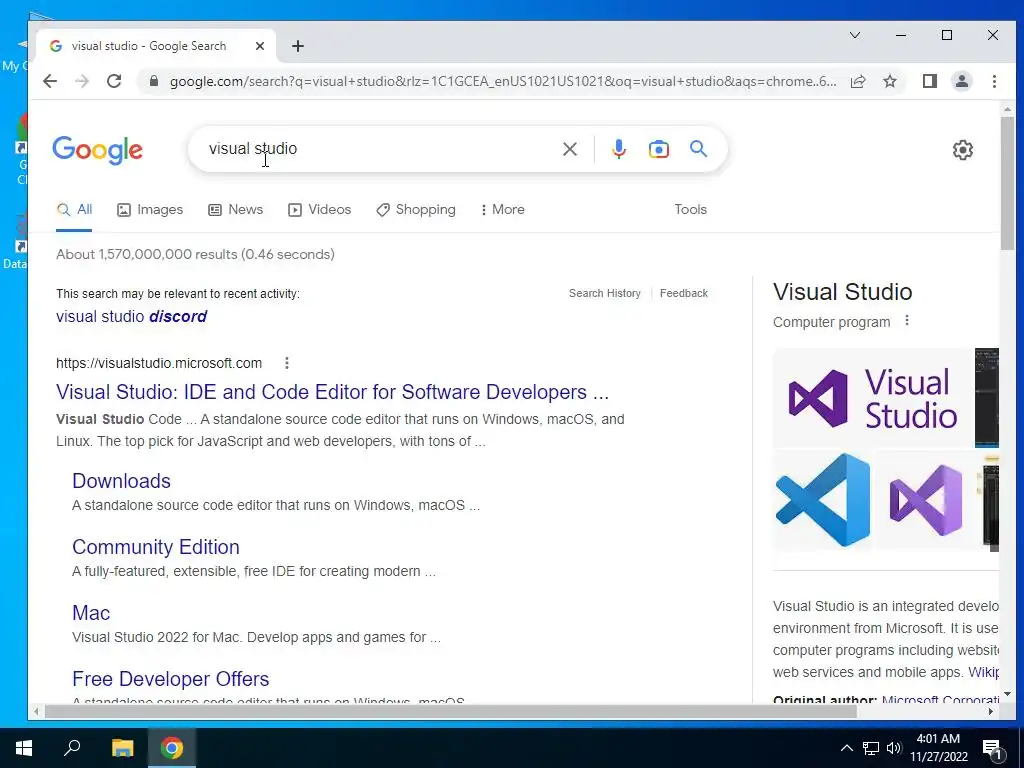Viewport: 1024px width, 768px height.
Task: Click the Google logo
Action: tap(97, 150)
